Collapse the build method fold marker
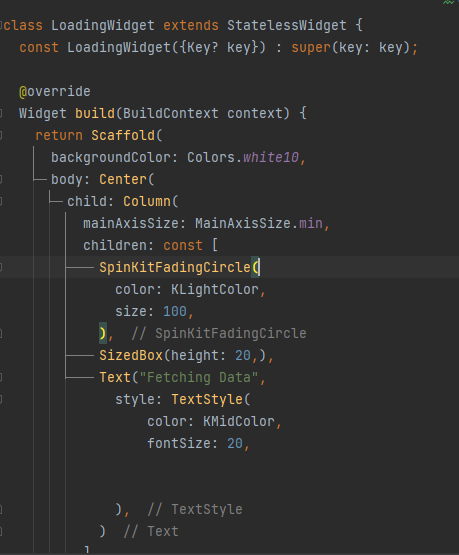 click(x=1, y=114)
